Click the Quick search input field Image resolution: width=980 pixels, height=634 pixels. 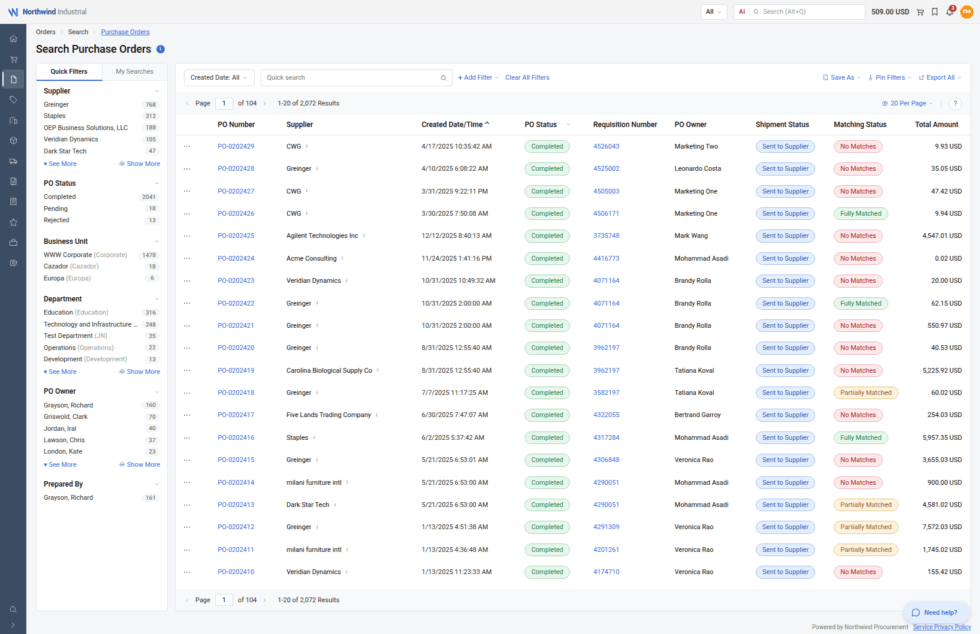coord(356,78)
